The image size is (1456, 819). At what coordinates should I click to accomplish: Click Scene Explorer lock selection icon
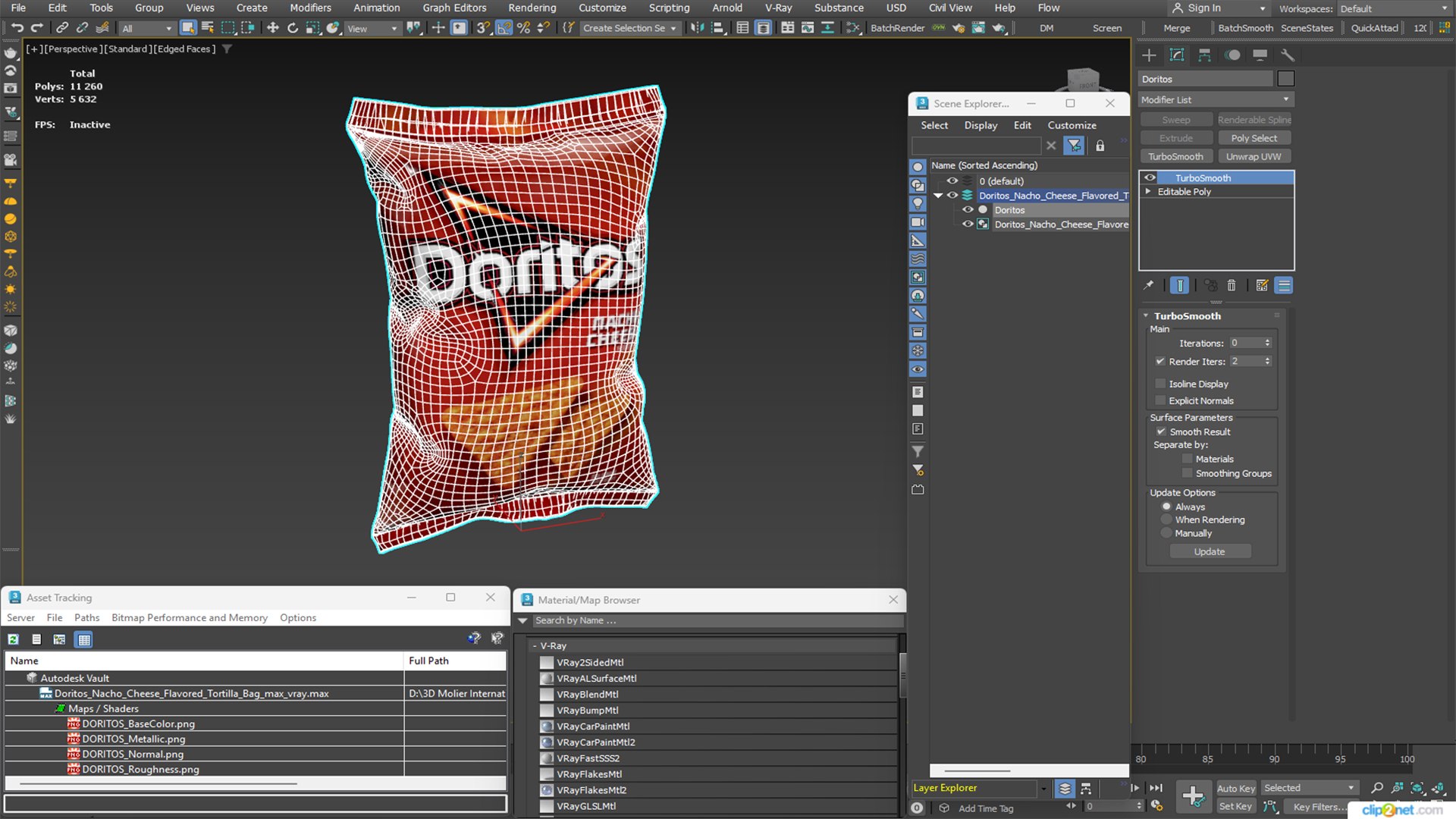coord(1100,146)
